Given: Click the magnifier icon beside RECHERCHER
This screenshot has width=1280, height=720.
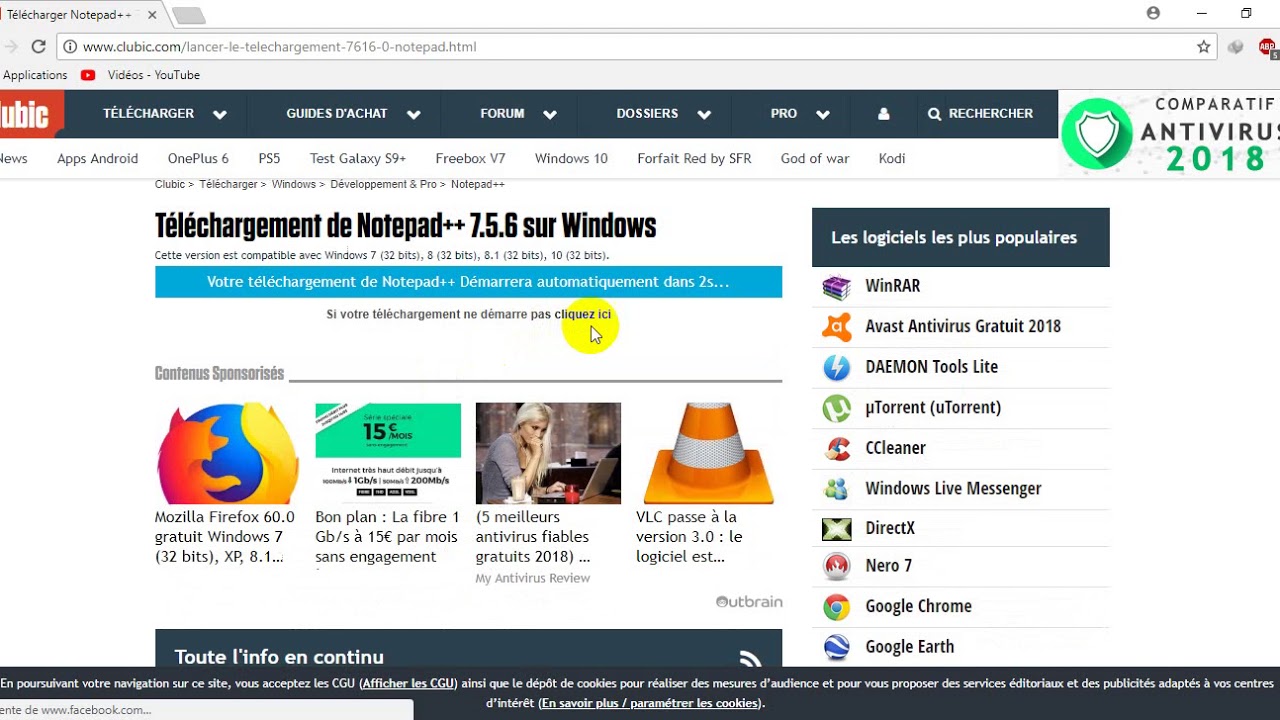Looking at the screenshot, I should coord(934,114).
